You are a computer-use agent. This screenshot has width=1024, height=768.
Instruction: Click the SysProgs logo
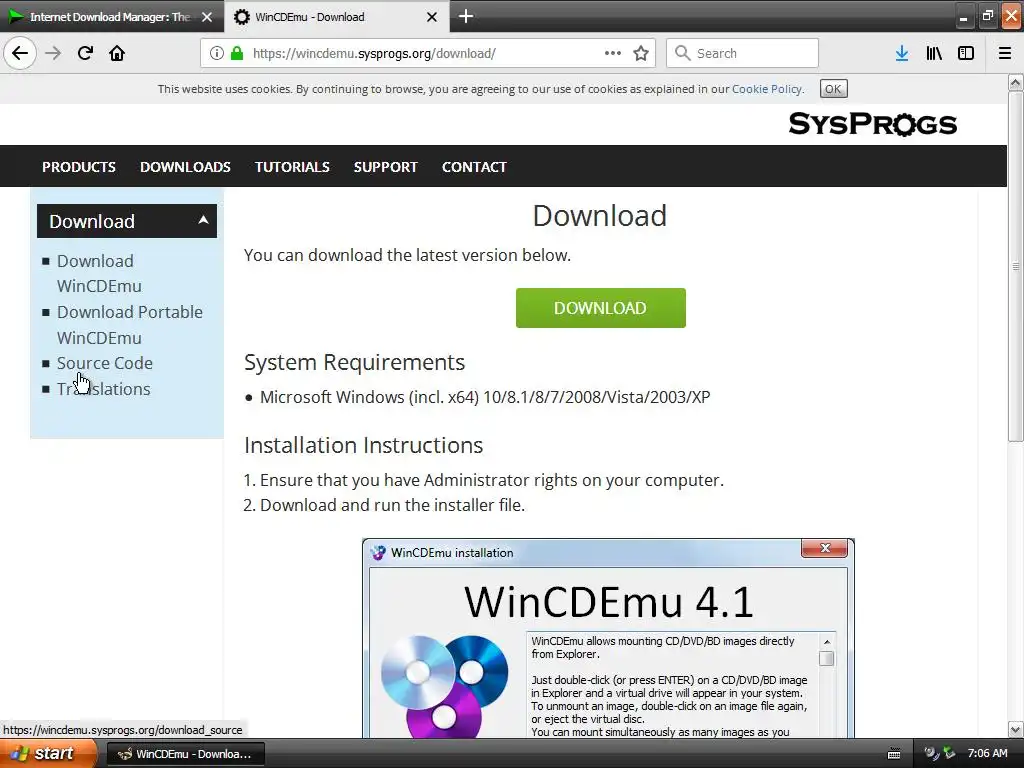pyautogui.click(x=872, y=123)
